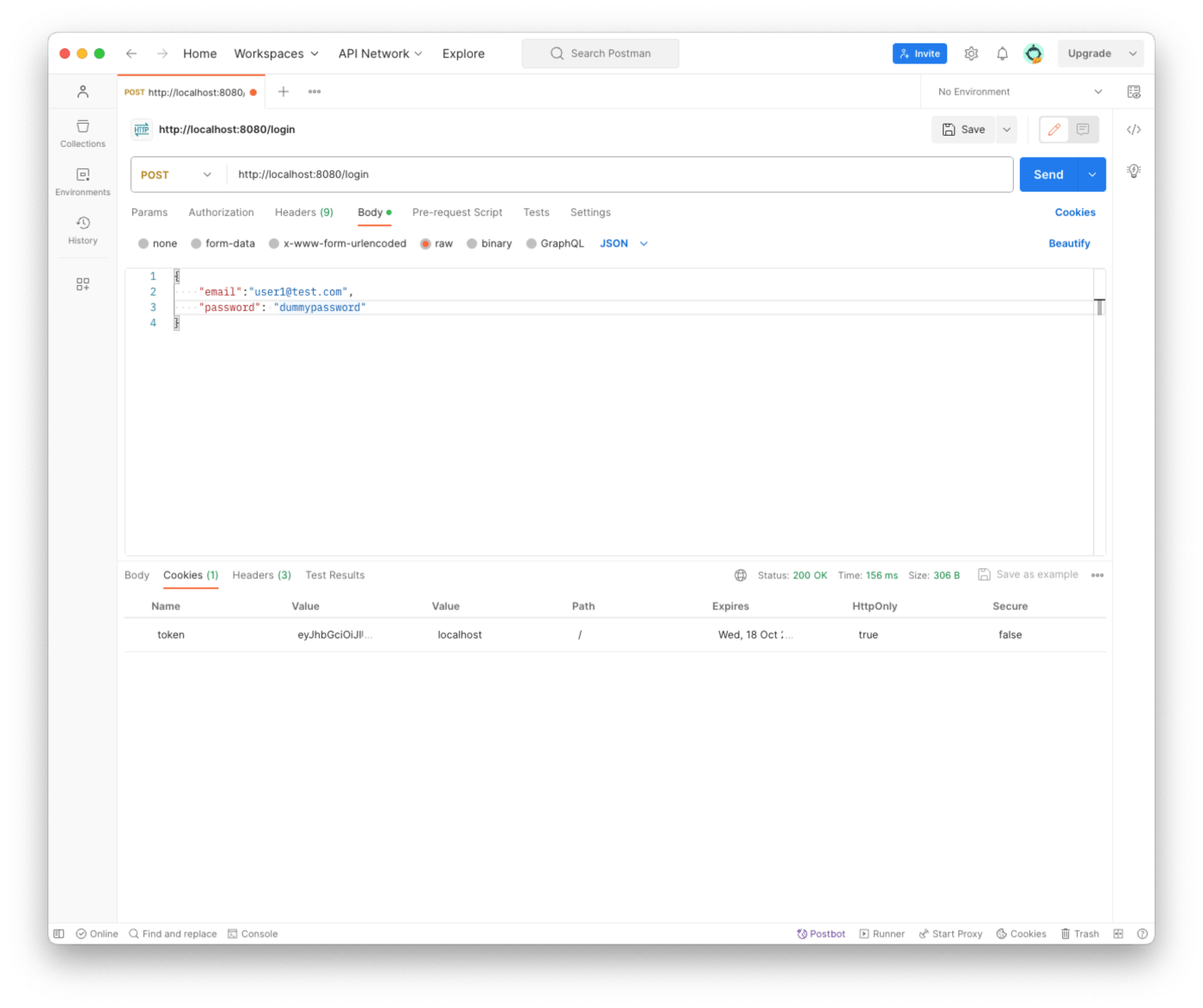Expand the Upgrade arrow menu
The height and width of the screenshot is (1008, 1203).
[x=1133, y=53]
